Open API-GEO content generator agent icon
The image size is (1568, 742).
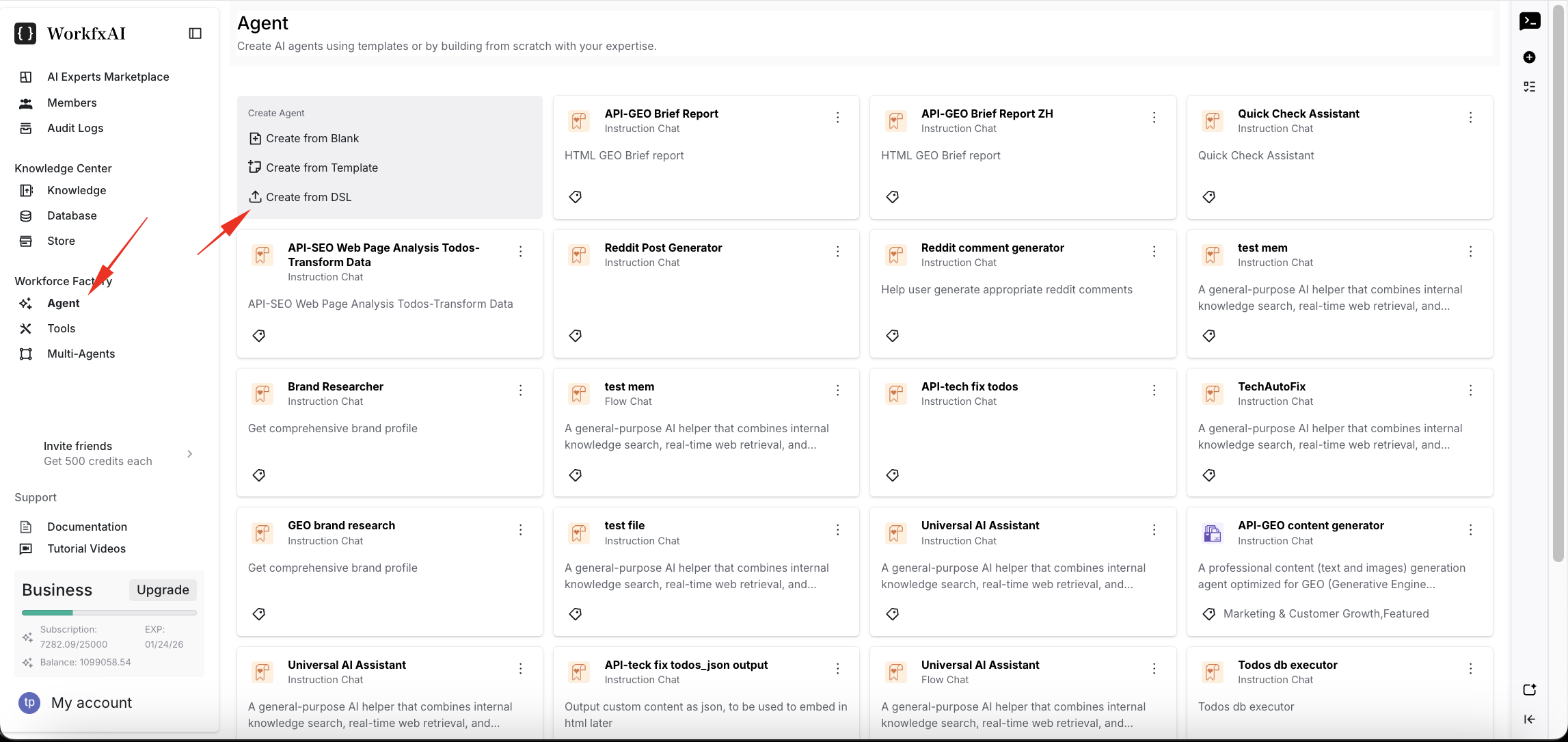(1212, 533)
